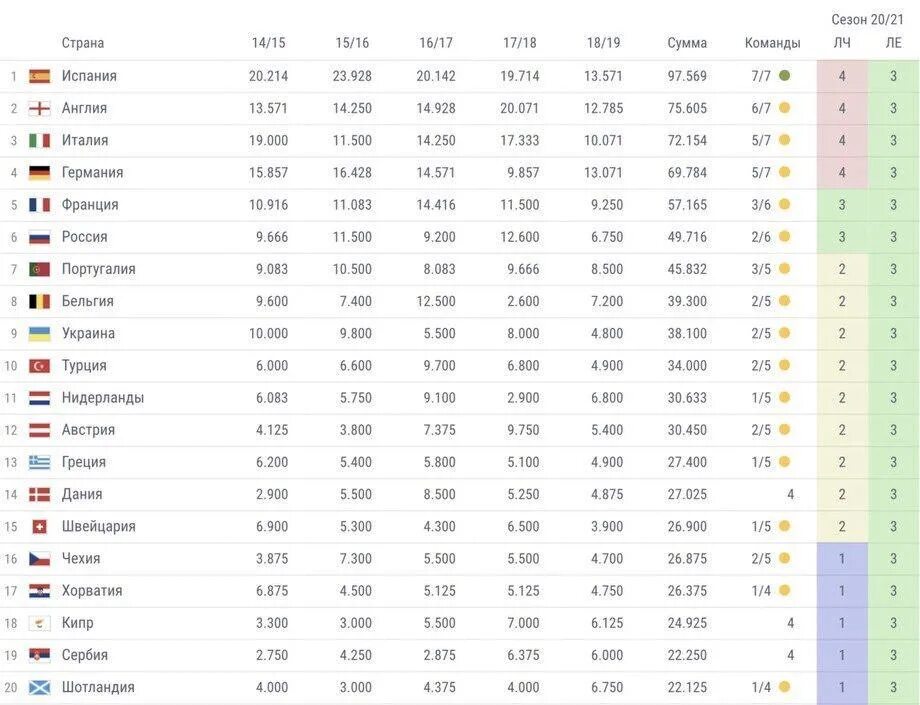Screen dimensions: 920x705
Task: Click the Хорватия flag icon
Action: click(x=40, y=591)
